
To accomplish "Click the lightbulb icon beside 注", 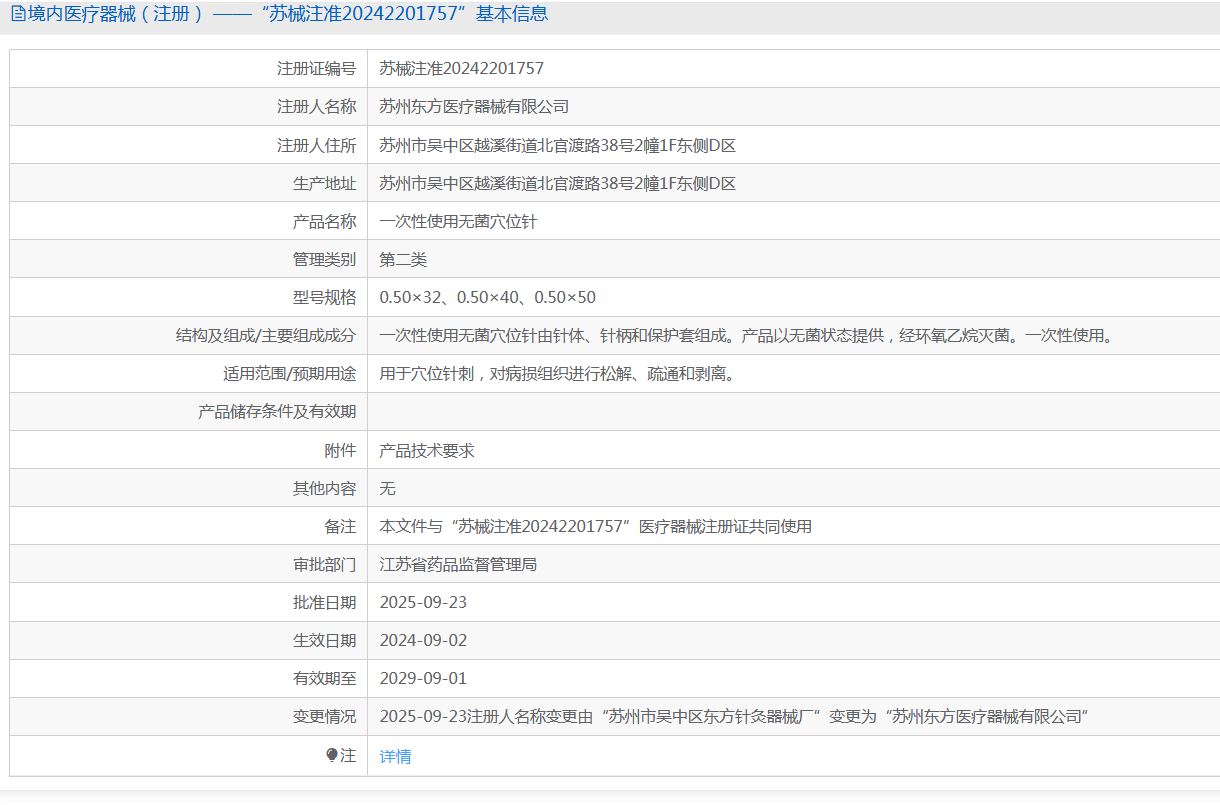I will (x=332, y=756).
